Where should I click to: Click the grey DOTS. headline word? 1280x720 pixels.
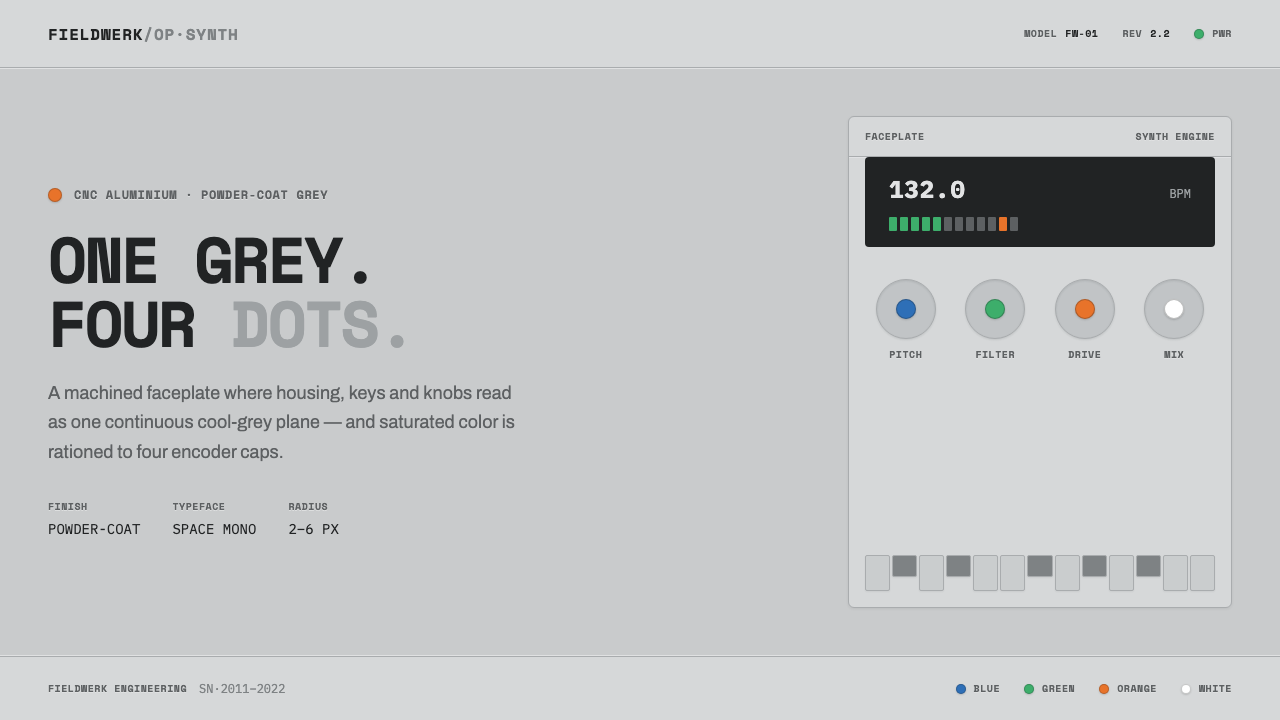pos(319,327)
